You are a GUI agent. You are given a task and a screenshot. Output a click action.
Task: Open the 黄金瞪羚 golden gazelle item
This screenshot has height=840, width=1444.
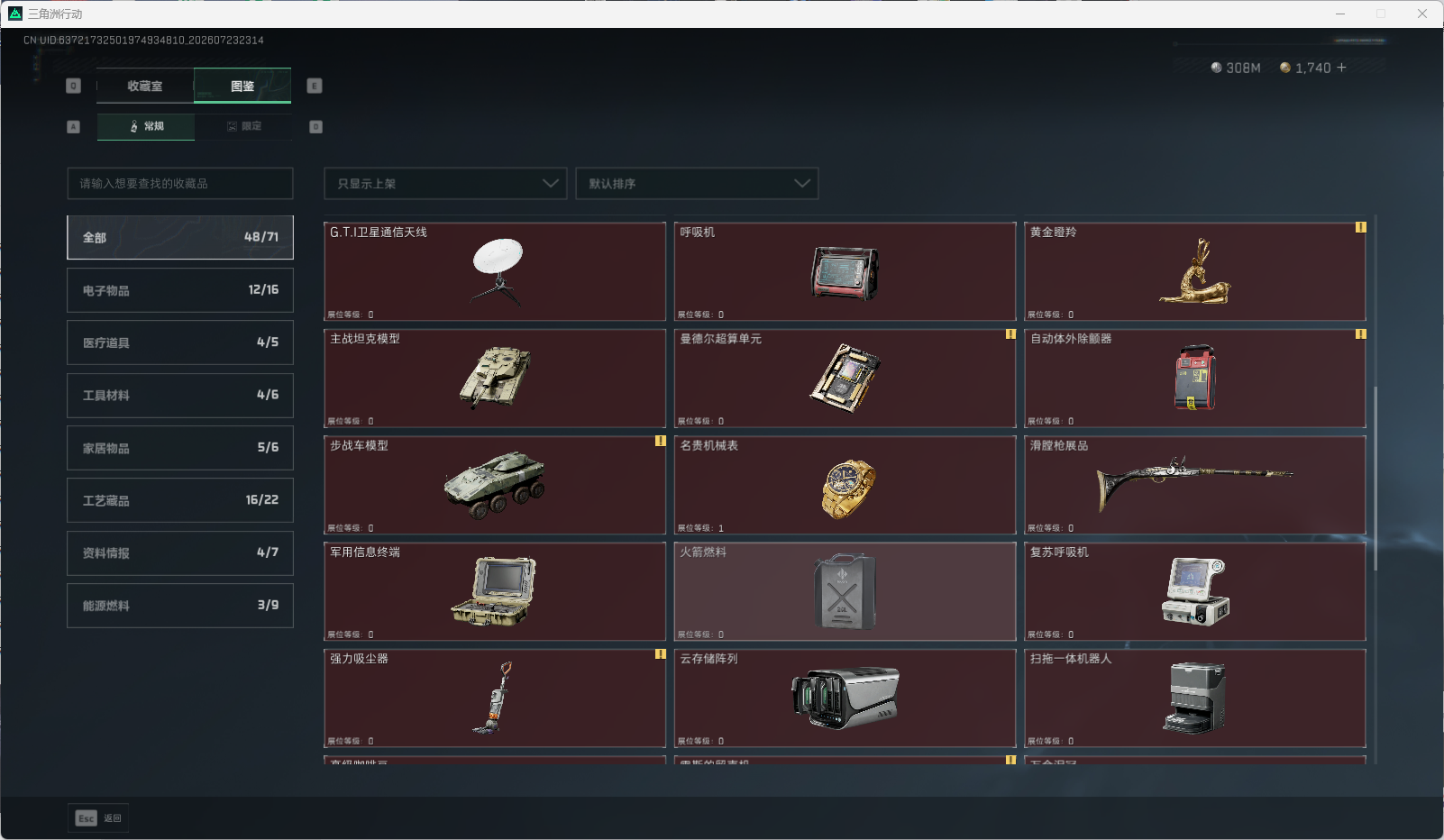pyautogui.click(x=1195, y=271)
